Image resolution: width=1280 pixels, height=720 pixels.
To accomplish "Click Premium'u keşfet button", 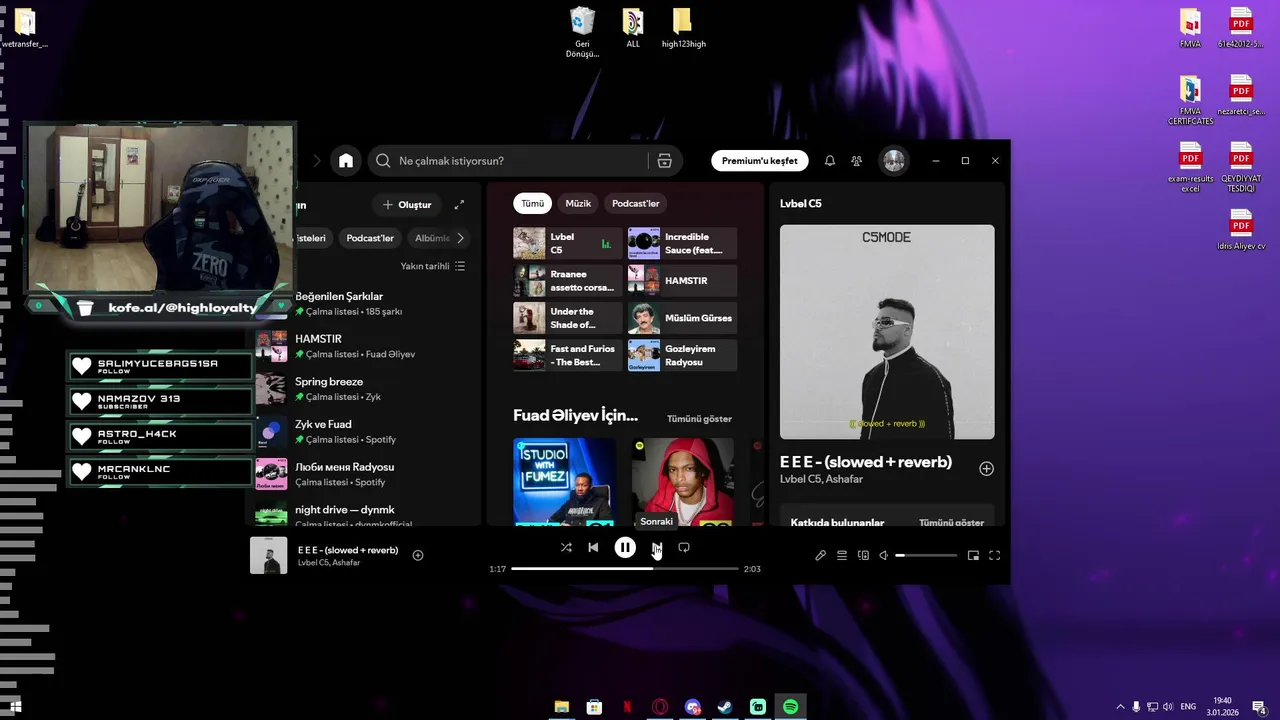I will pyautogui.click(x=760, y=160).
